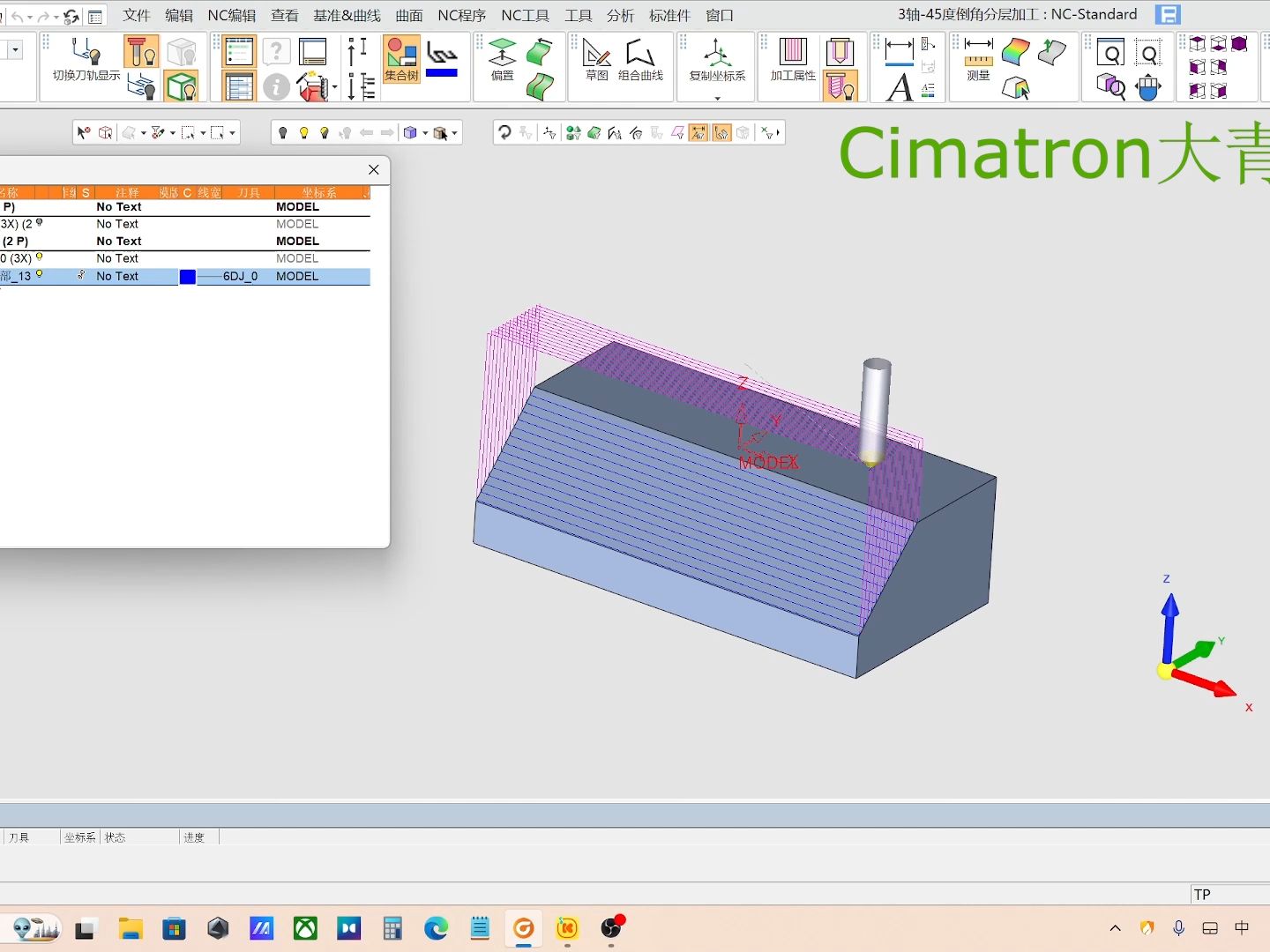Open the 基准&曲线 menu
The height and width of the screenshot is (952, 1270).
tap(347, 15)
